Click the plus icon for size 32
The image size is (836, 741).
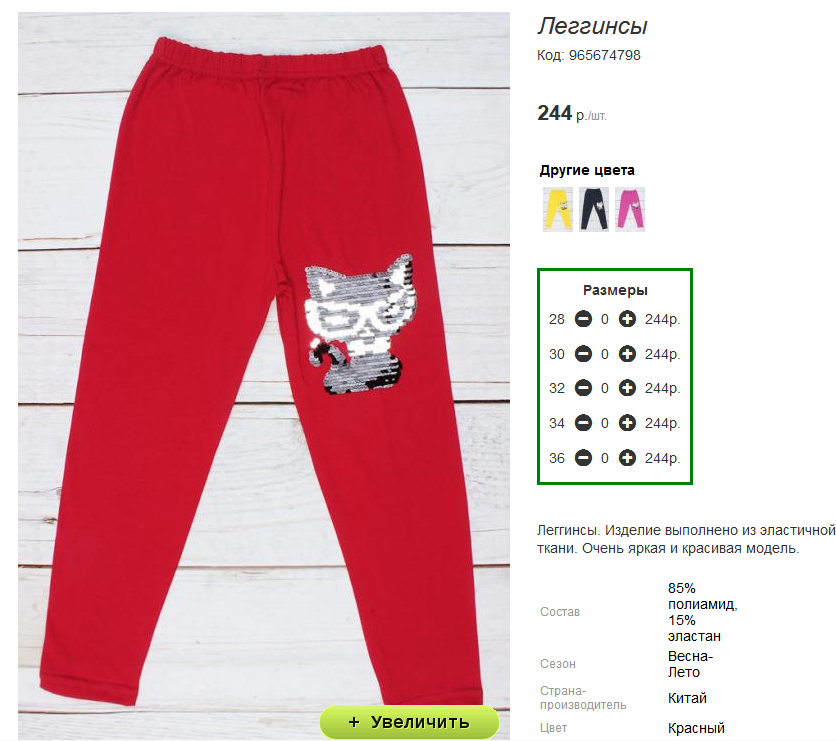627,388
